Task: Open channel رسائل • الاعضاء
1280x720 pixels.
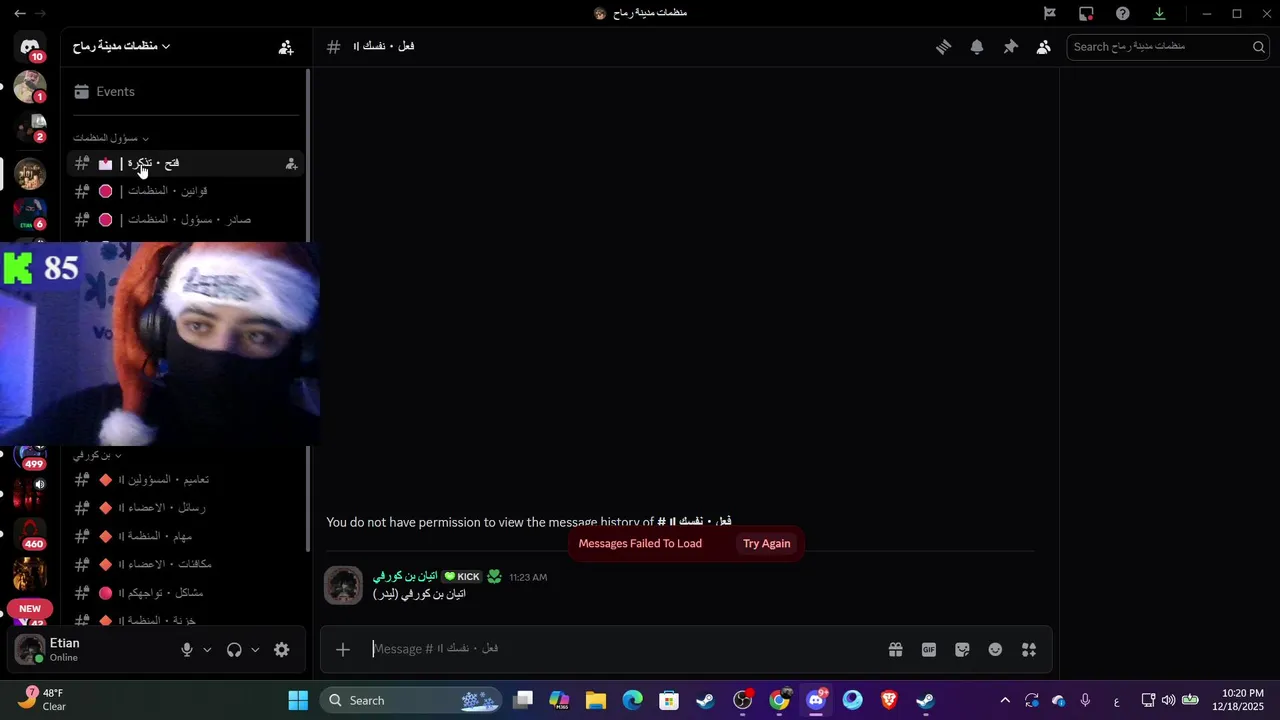Action: coord(185,508)
